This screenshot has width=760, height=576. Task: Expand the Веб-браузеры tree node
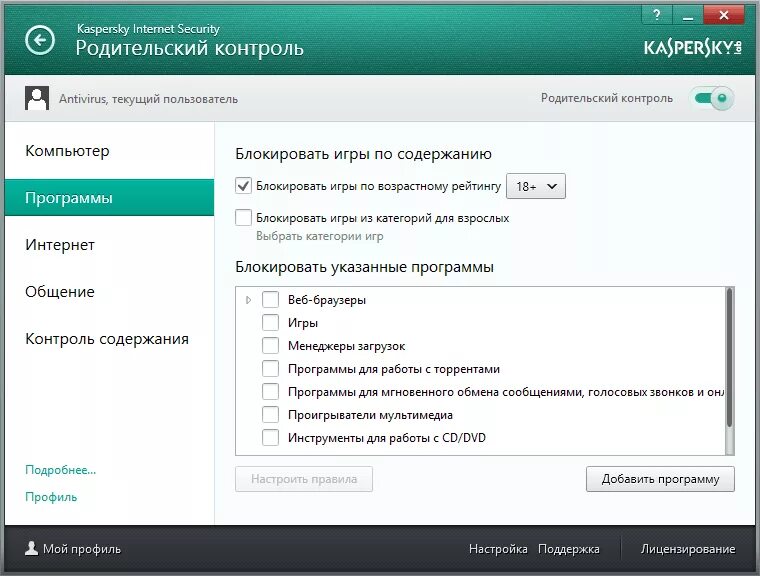coord(248,300)
